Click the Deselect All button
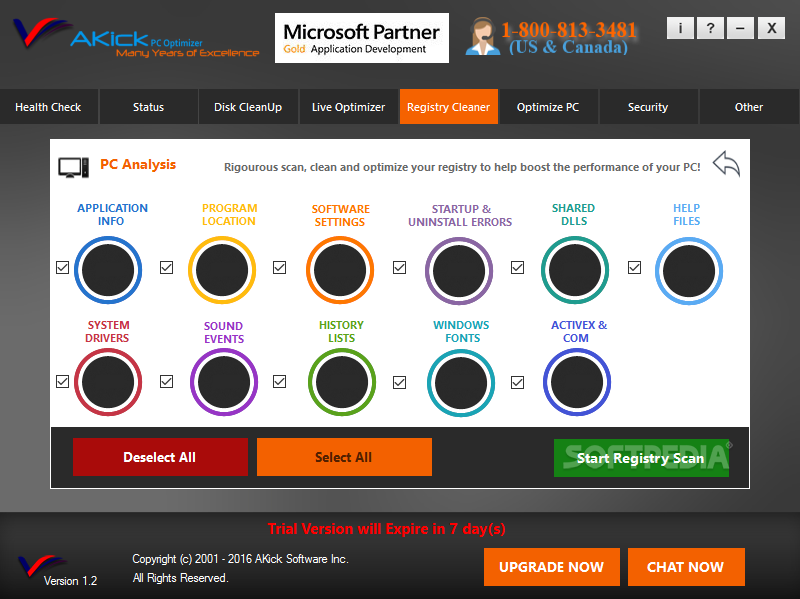The height and width of the screenshot is (599, 800). point(160,457)
